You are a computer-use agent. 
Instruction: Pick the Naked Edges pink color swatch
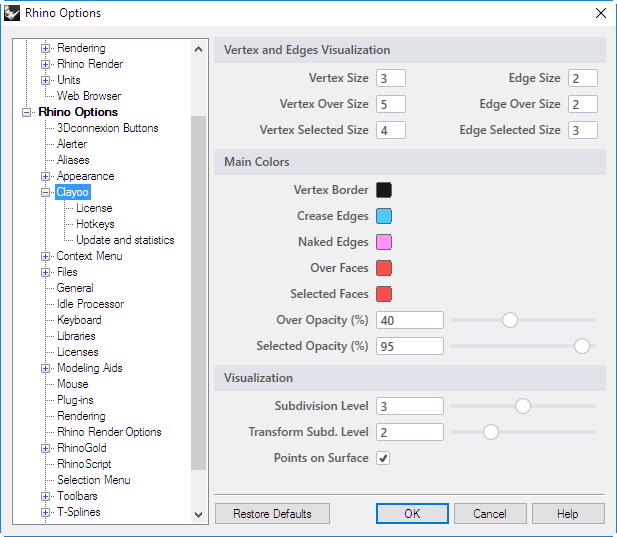384,242
